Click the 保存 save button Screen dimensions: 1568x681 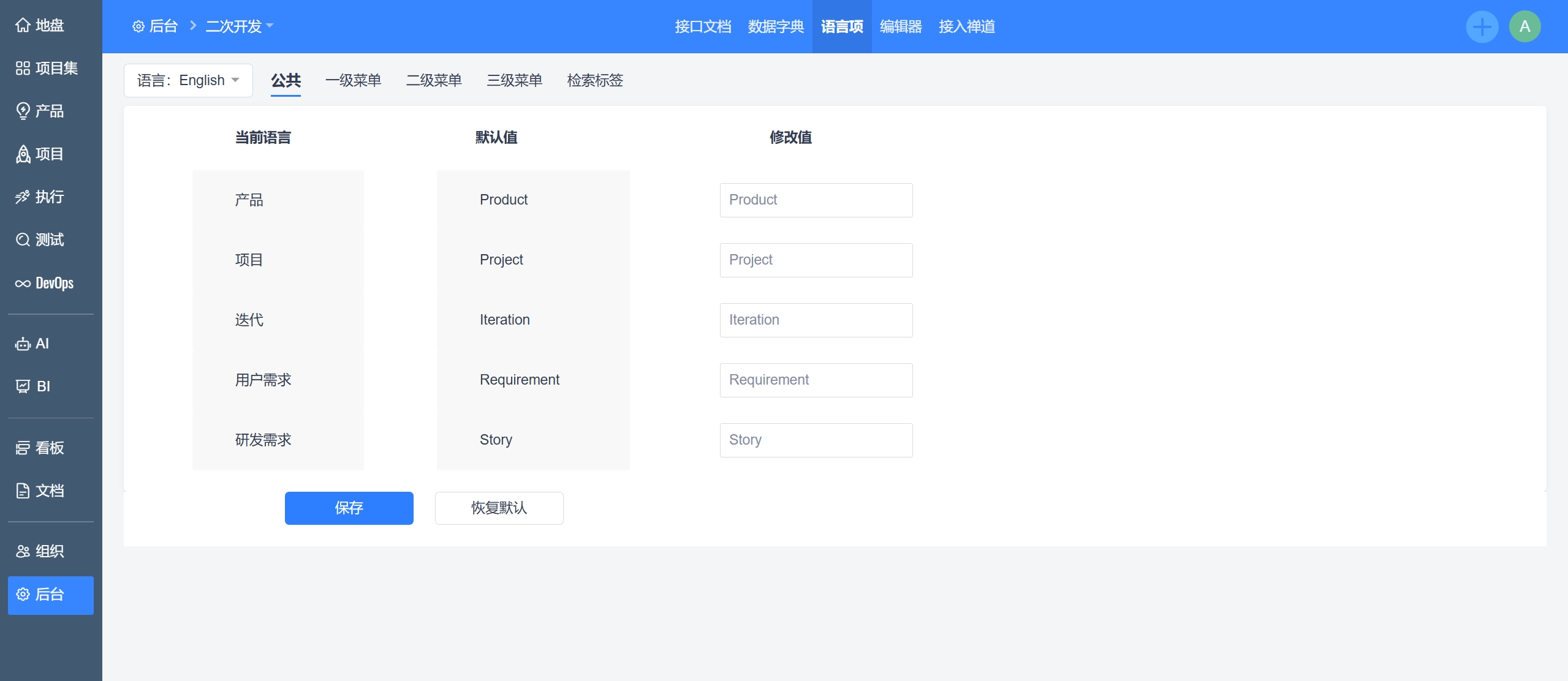click(349, 508)
